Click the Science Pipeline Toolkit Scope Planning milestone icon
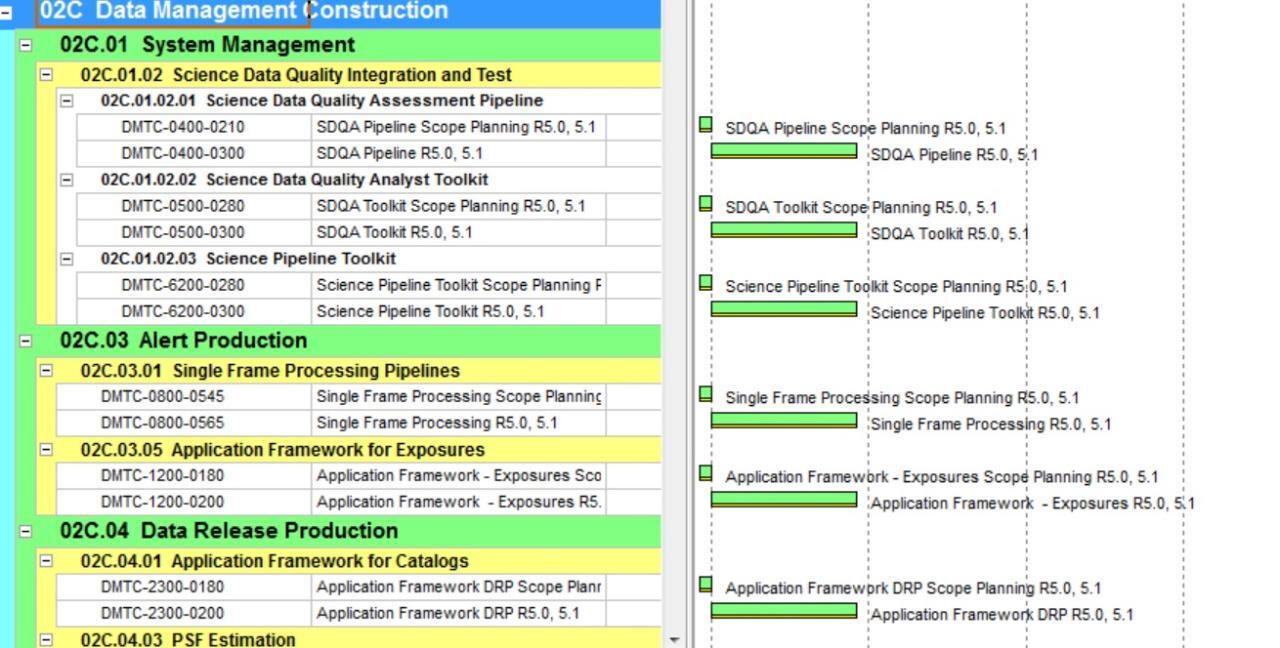The image size is (1280, 648). click(706, 284)
